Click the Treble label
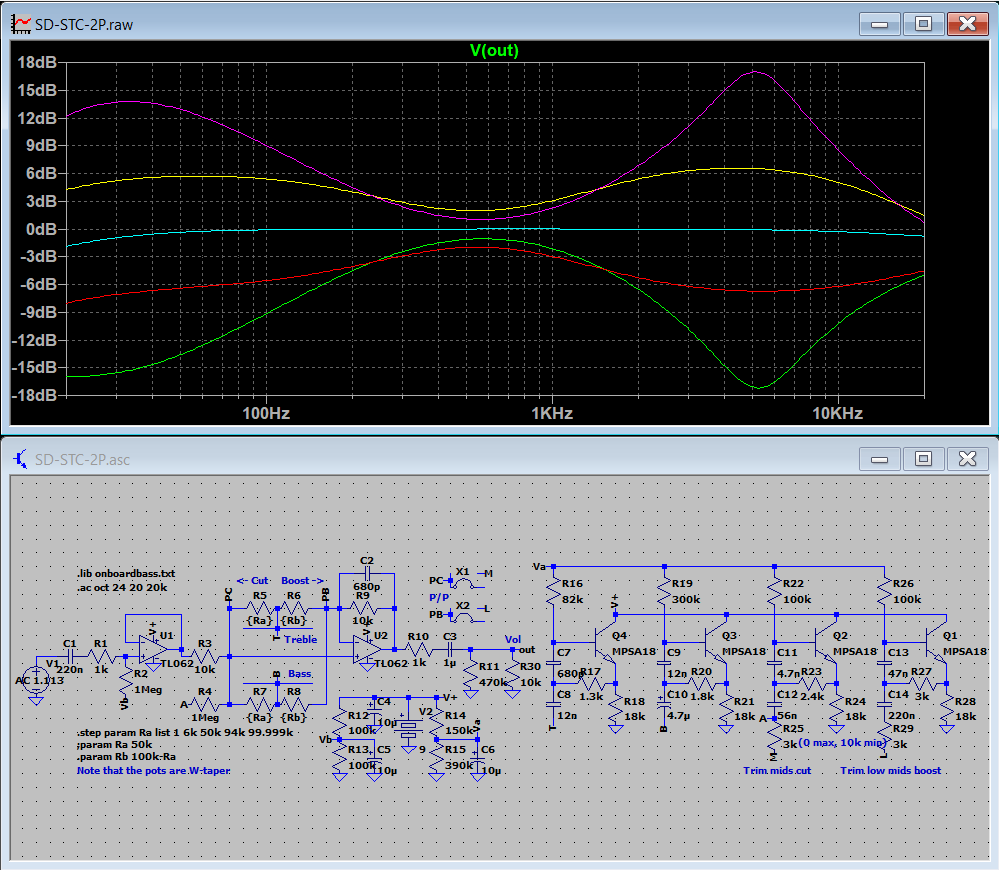 (301, 639)
